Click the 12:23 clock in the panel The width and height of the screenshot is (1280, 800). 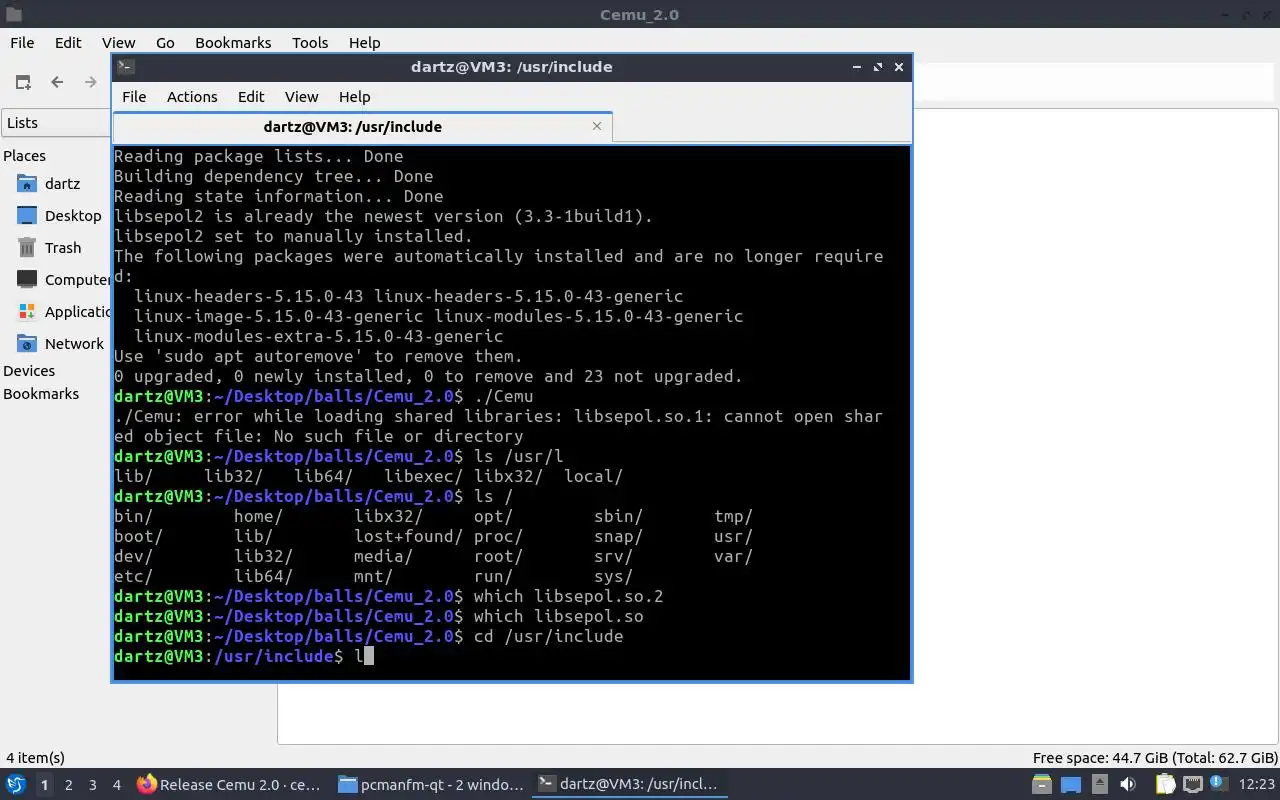click(x=1256, y=785)
